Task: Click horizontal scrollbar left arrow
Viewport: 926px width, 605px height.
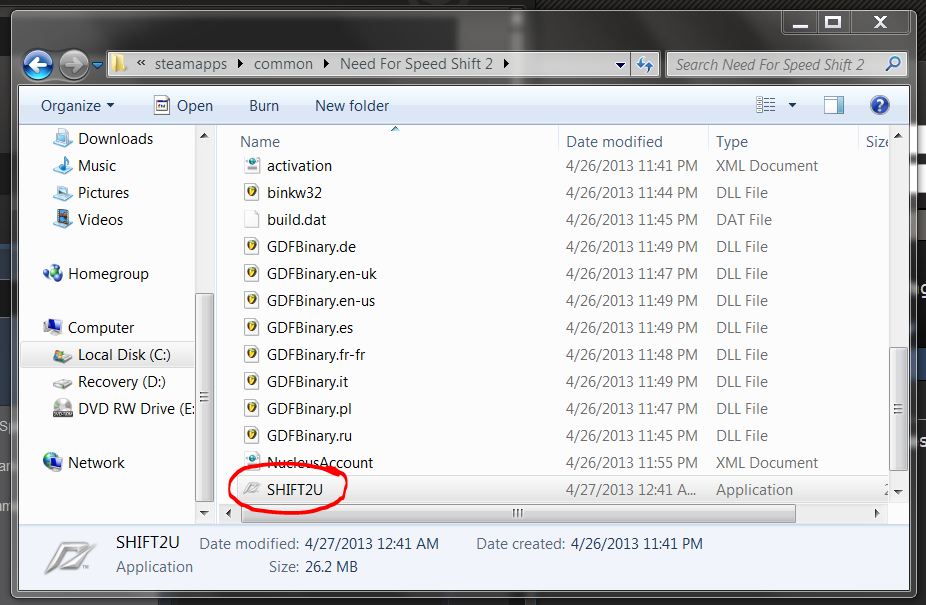Action: tap(229, 513)
